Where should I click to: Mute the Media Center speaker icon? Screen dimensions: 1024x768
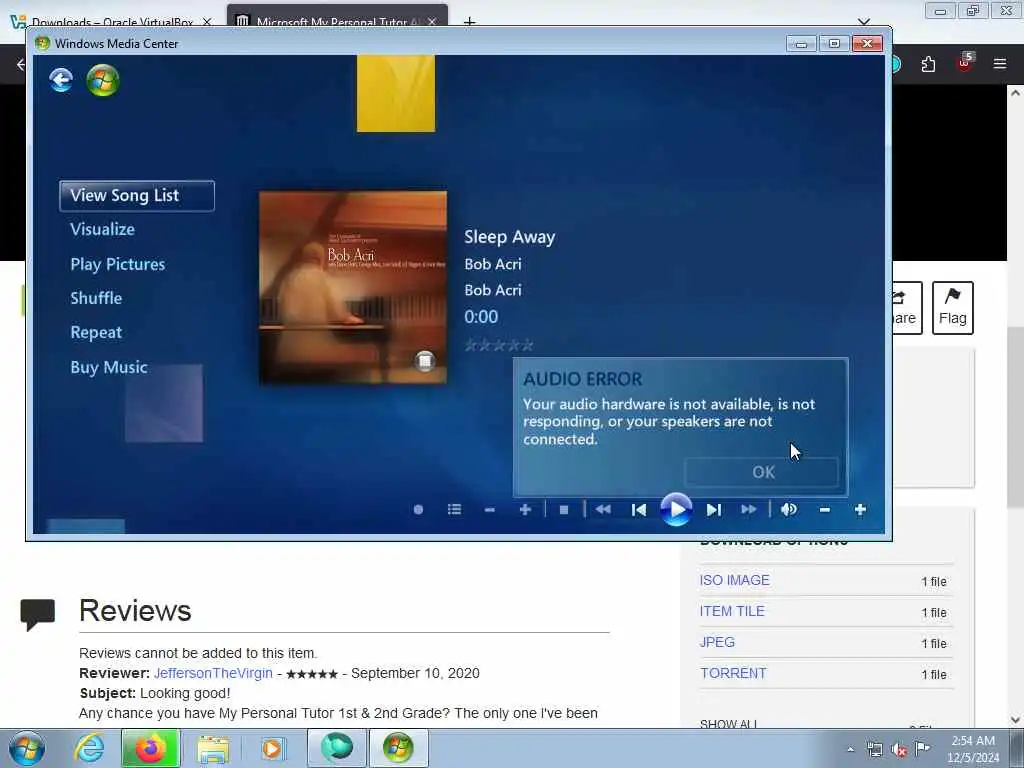pos(789,509)
